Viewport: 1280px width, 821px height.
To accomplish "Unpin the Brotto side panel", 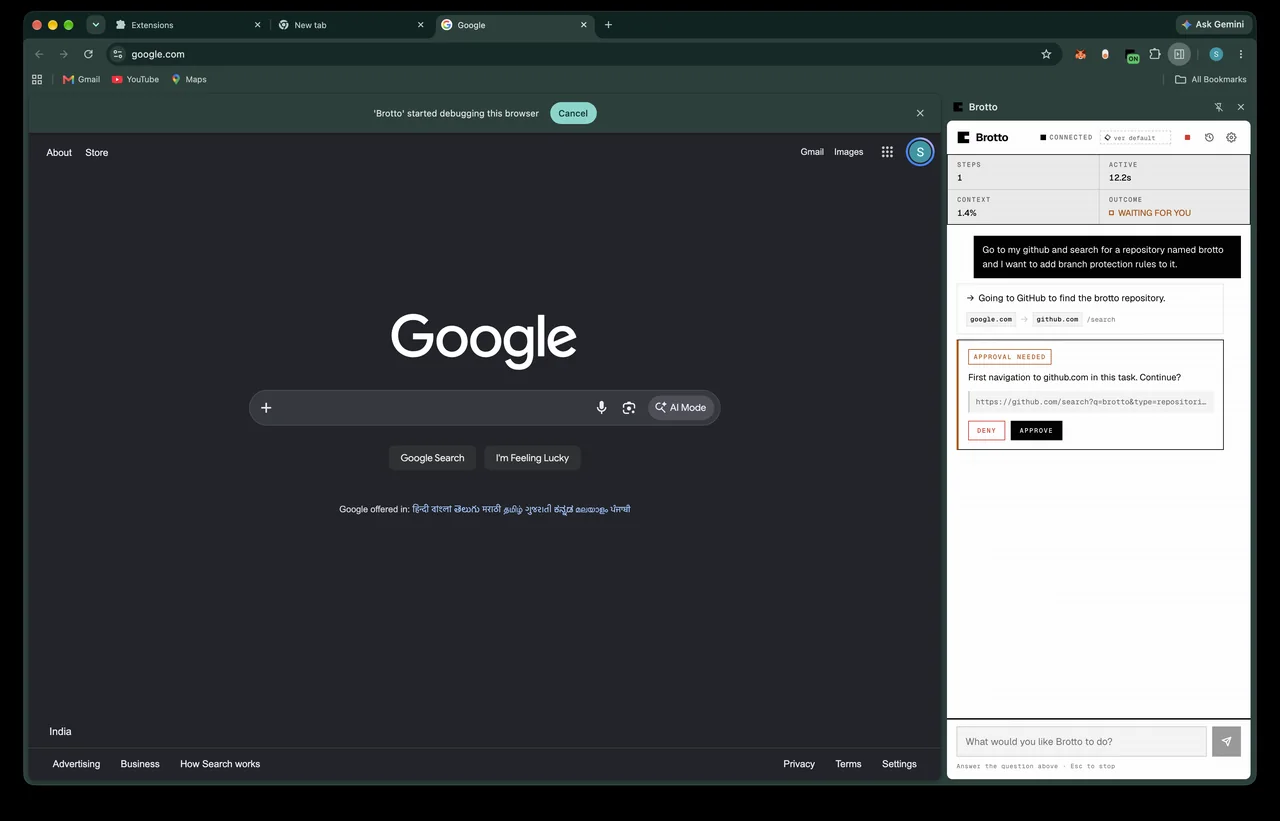I will click(x=1218, y=107).
